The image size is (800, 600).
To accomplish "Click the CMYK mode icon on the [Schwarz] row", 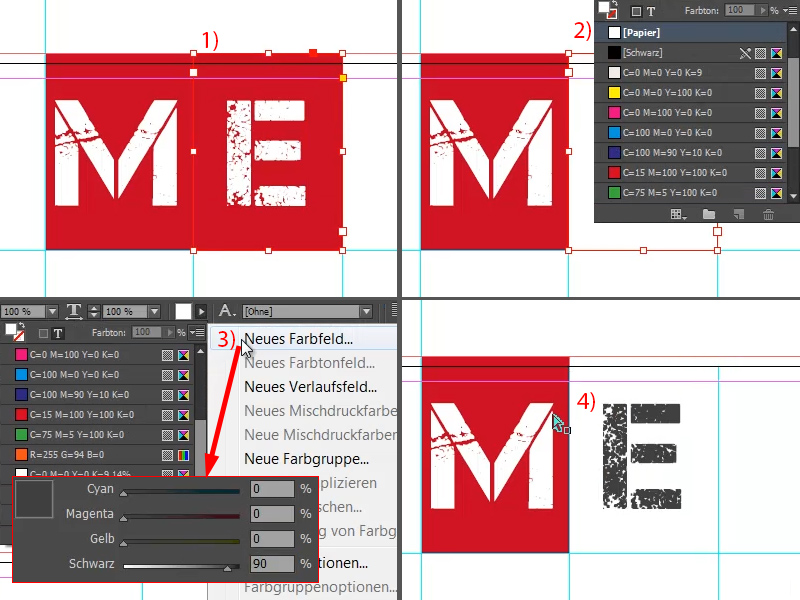I will pos(777,53).
